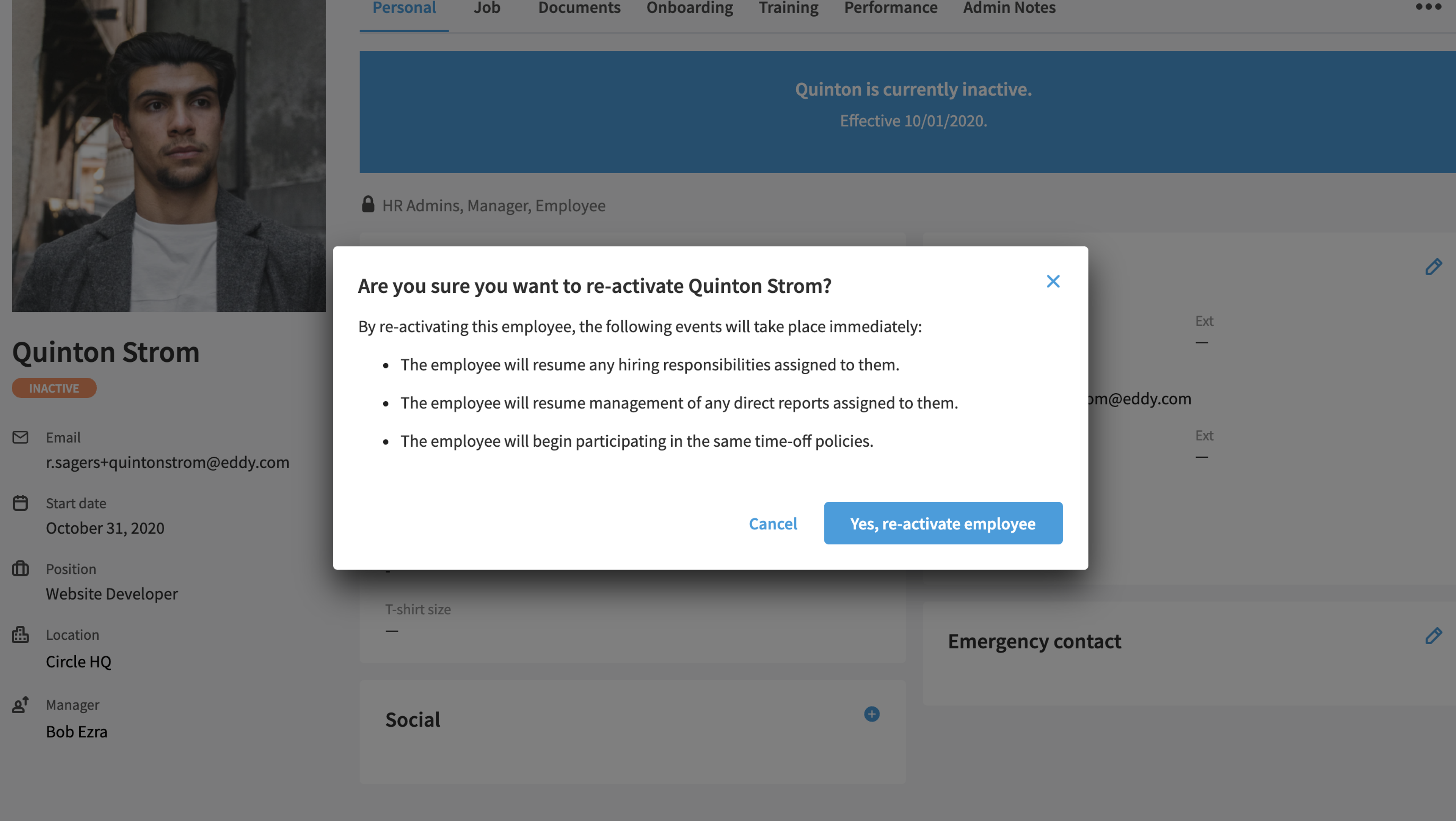
Task: Click the envelope Email icon
Action: click(x=20, y=437)
